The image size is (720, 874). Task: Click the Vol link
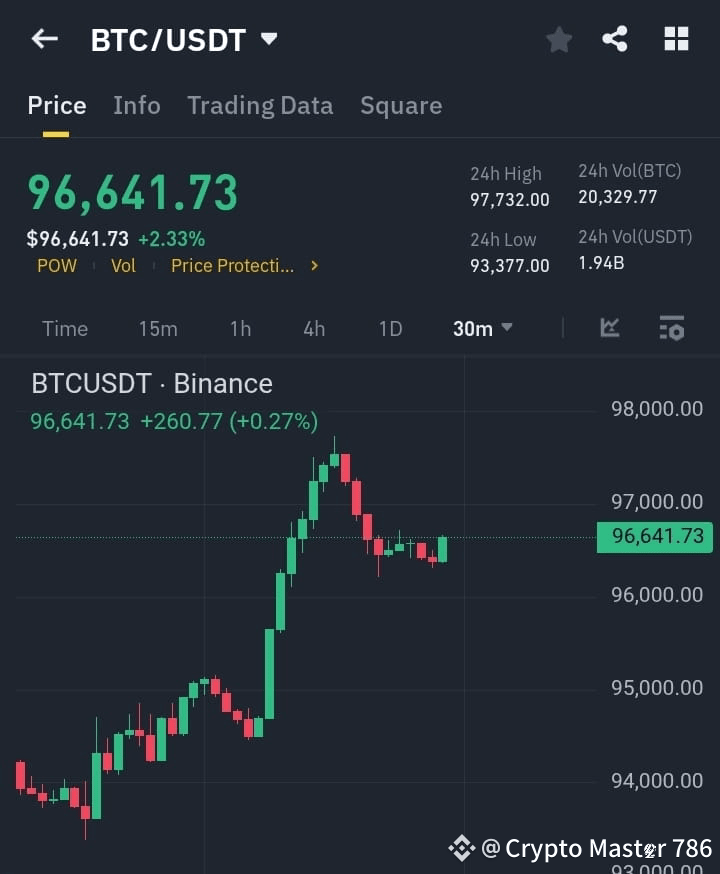coord(123,266)
